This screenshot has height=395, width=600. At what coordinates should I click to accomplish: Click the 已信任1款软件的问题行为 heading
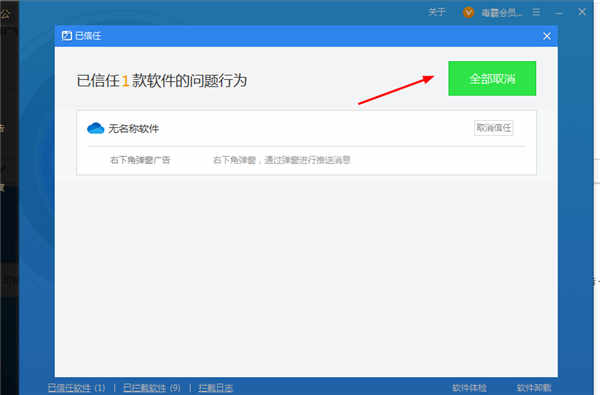coord(161,80)
